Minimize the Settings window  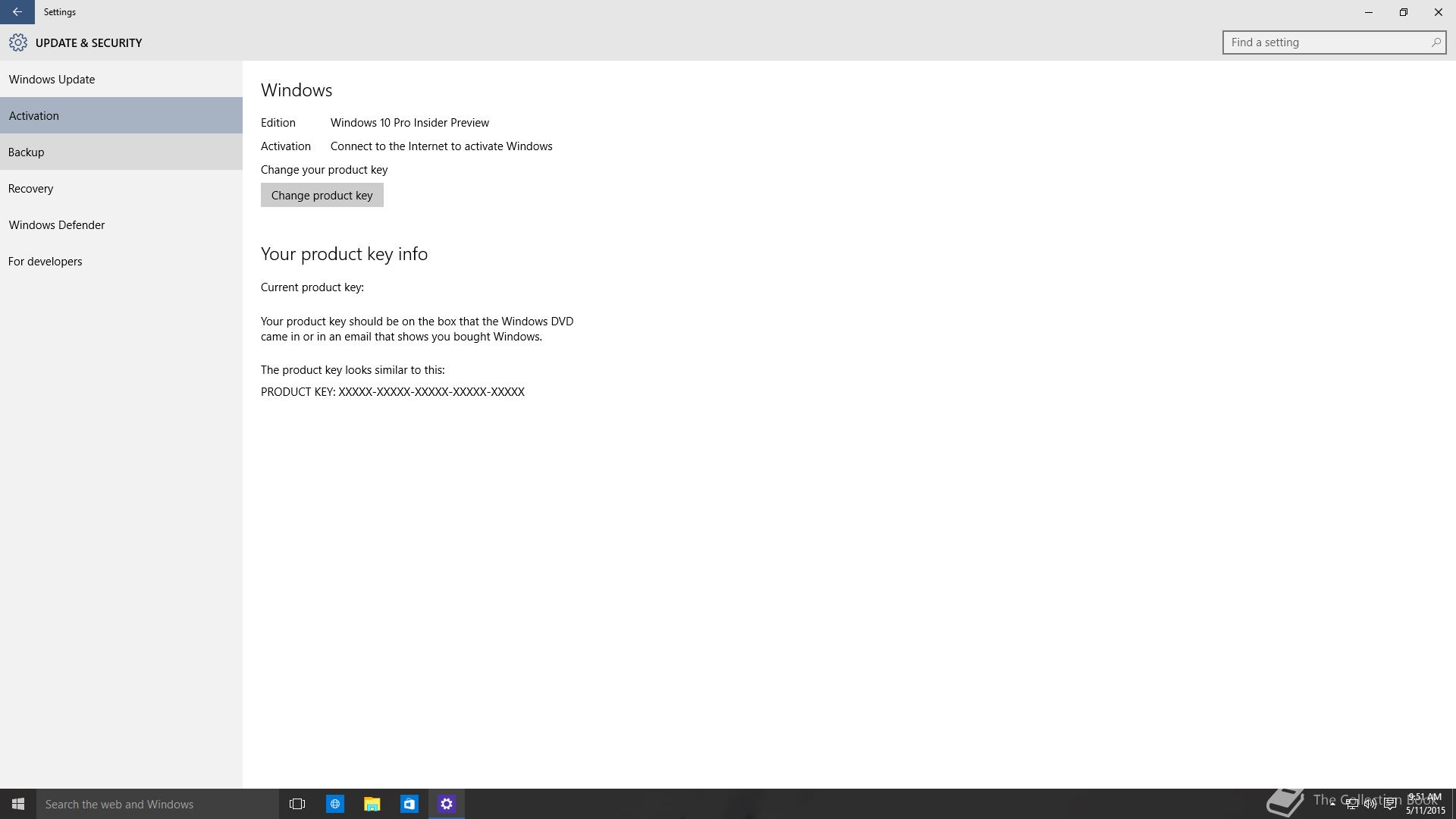(1368, 12)
